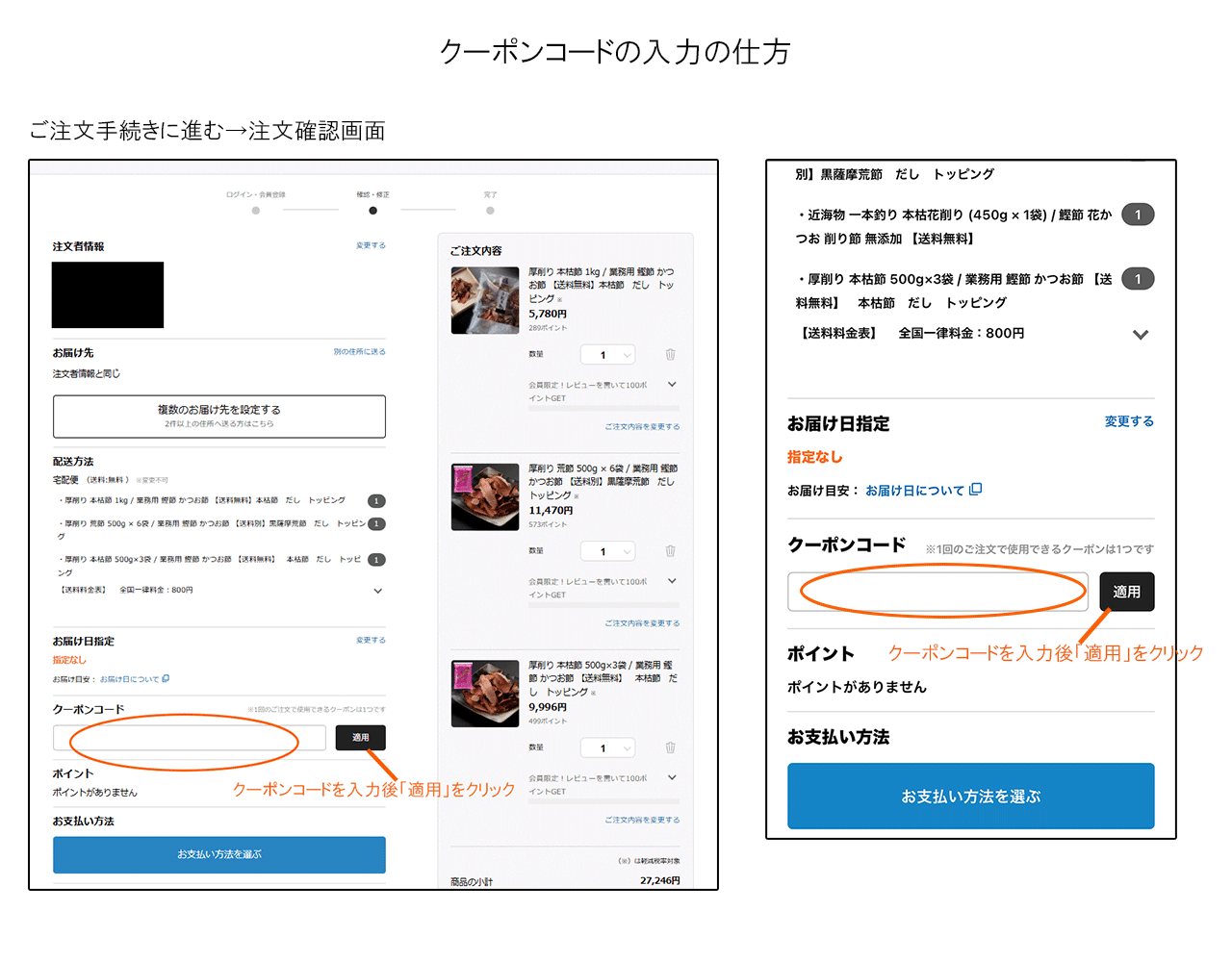1232x962 pixels.
Task: Remove the 荒節 500g × 6袋 item via trash icon
Action: [x=670, y=551]
